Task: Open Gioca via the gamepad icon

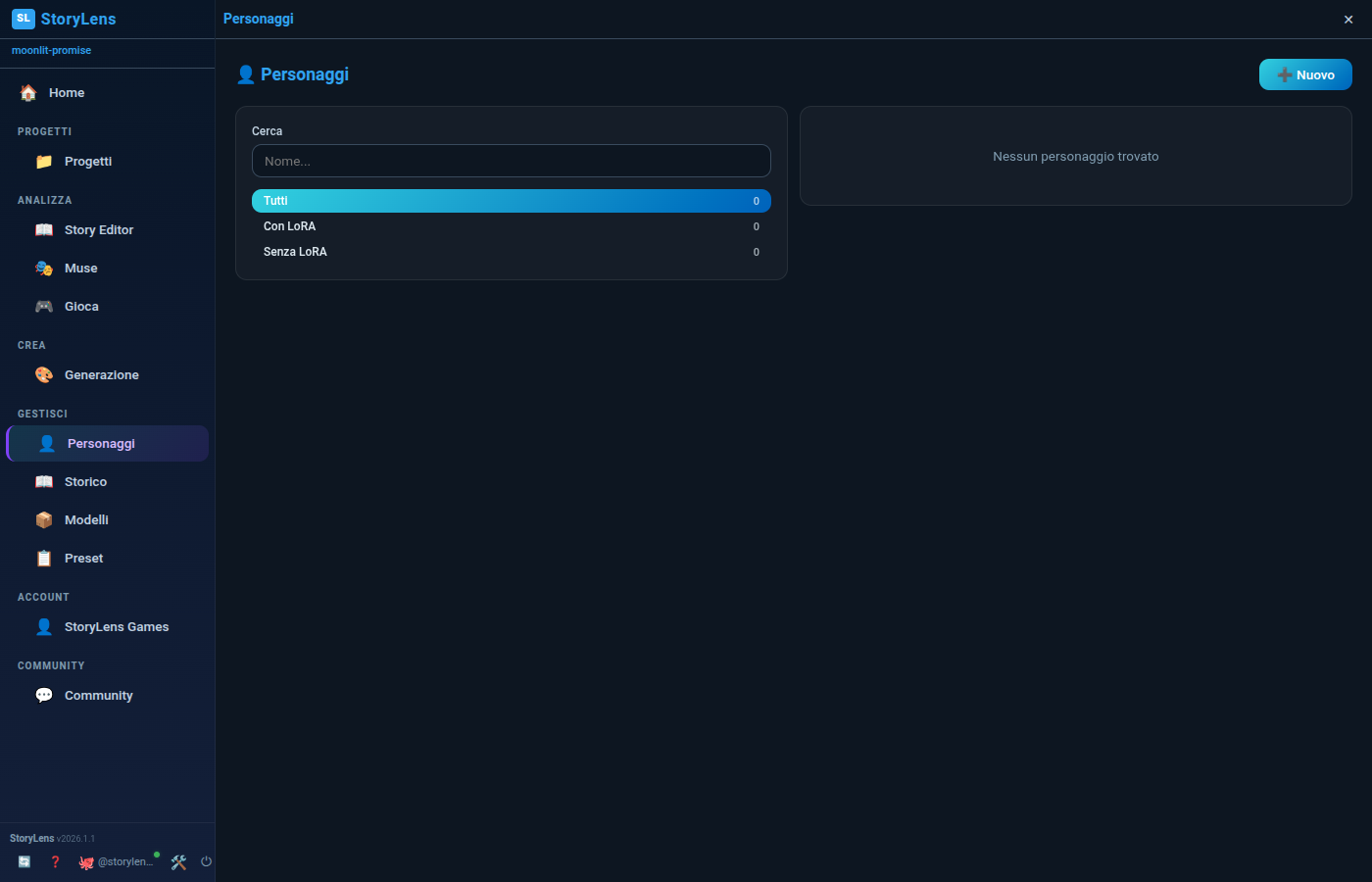Action: point(44,306)
